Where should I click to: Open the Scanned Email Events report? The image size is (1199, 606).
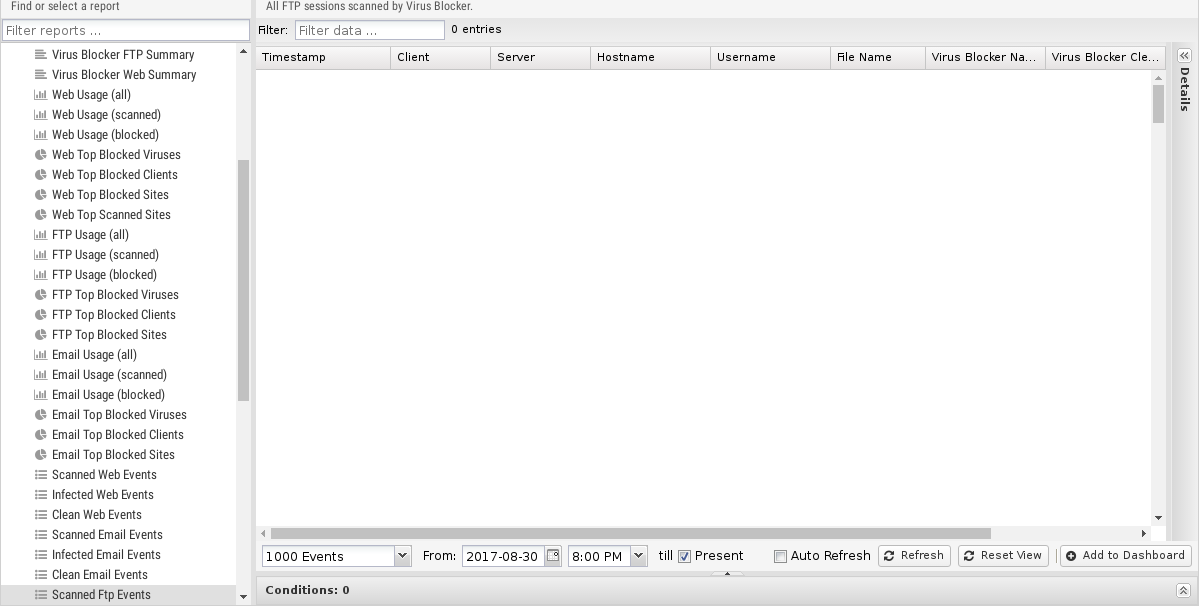point(107,535)
